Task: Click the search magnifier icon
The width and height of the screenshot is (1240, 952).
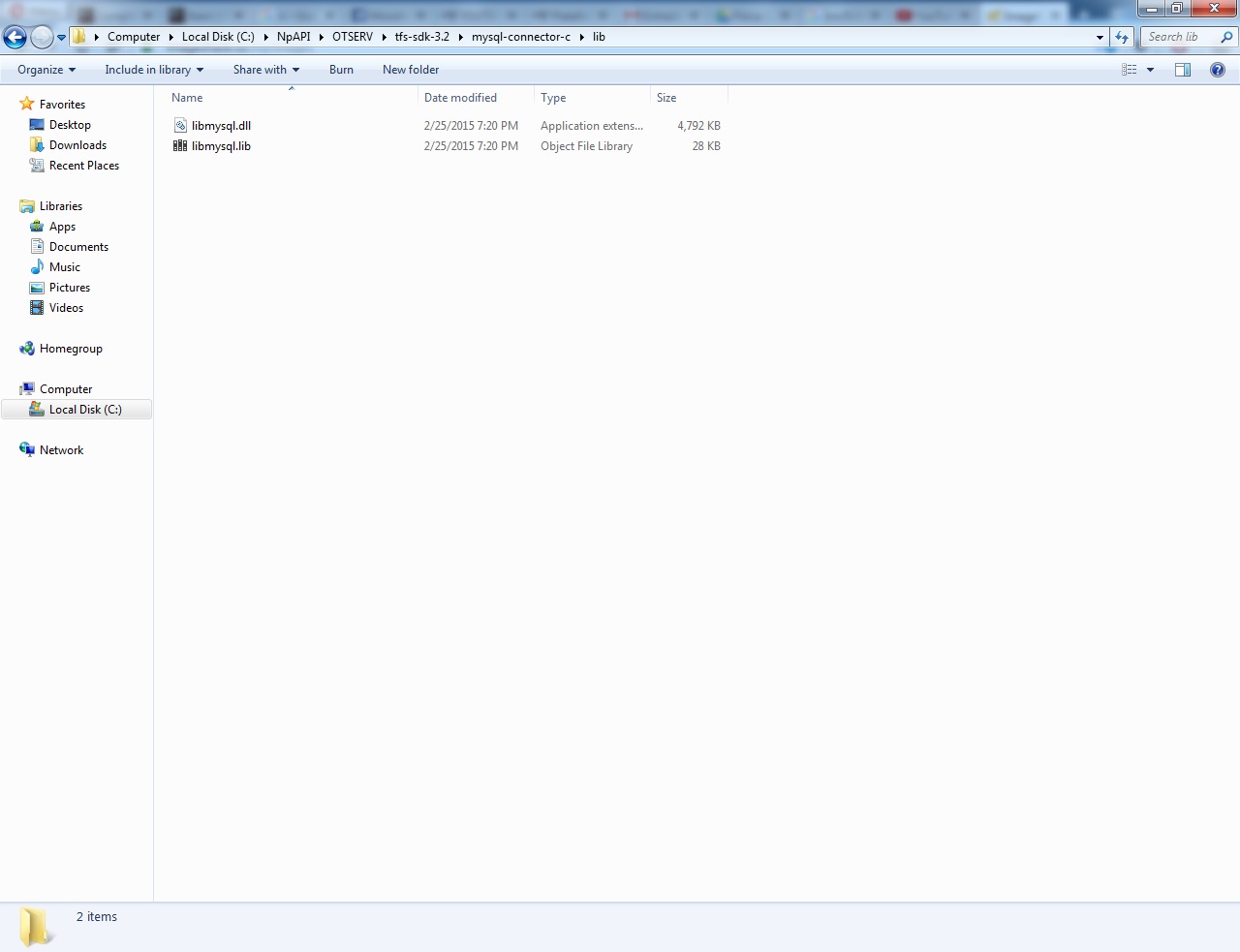Action: (x=1227, y=37)
